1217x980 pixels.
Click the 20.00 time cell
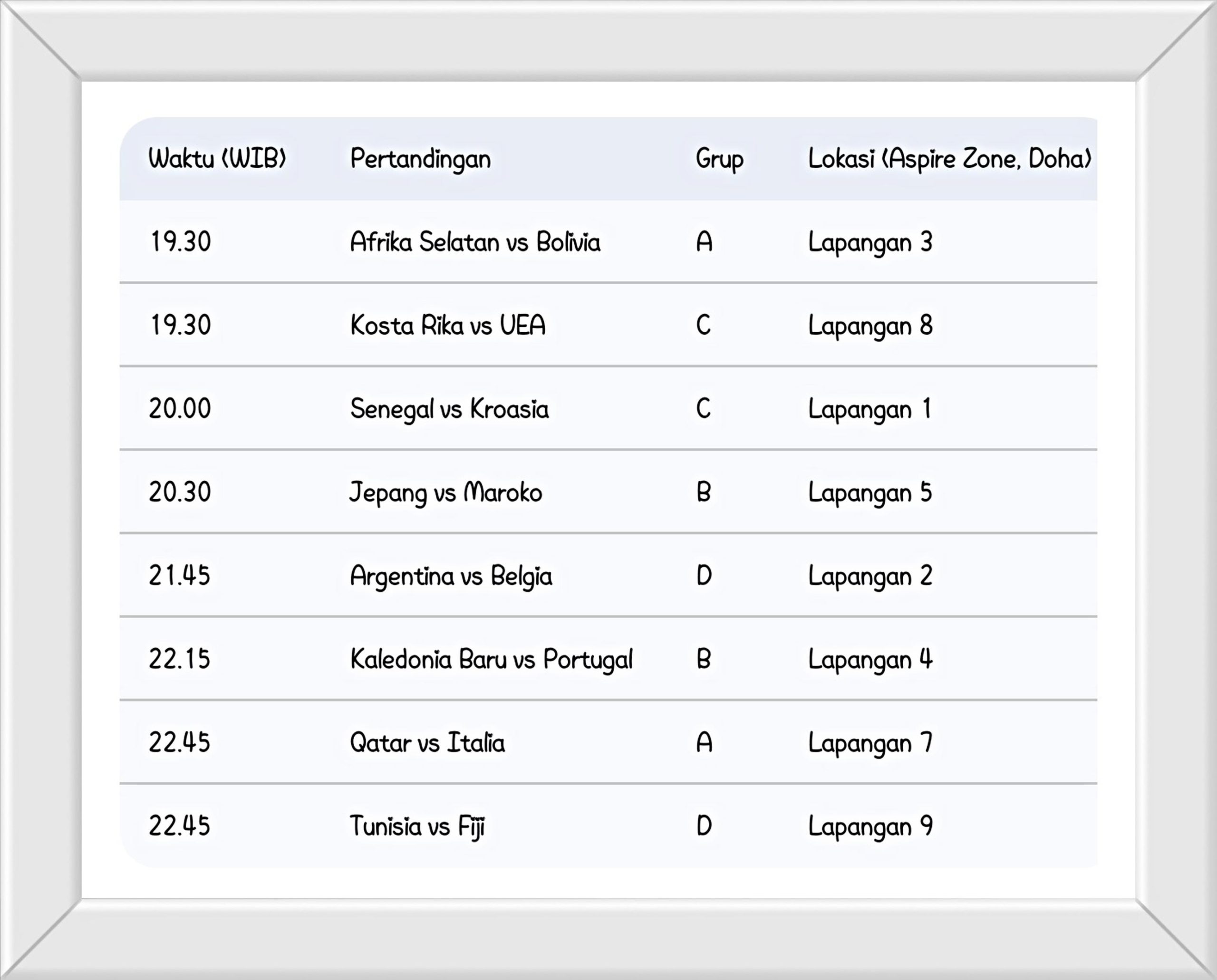[180, 409]
